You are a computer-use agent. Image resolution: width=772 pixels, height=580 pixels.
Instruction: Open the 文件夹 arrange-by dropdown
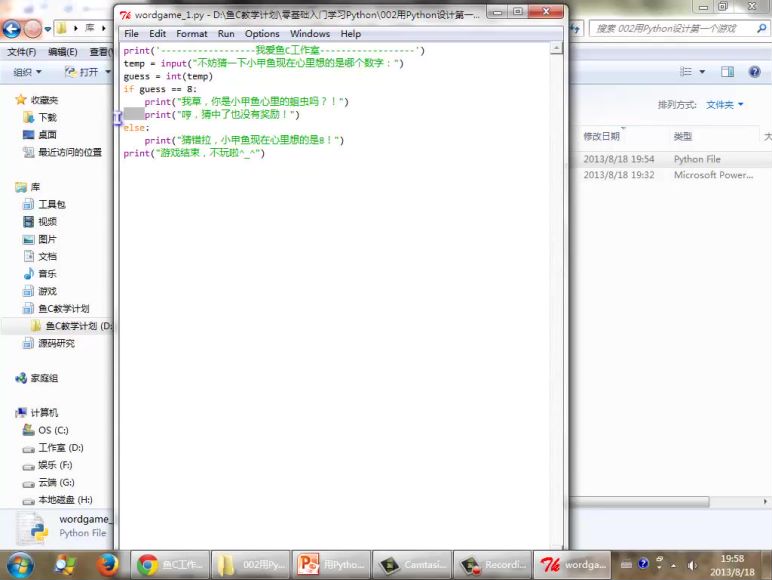725,104
